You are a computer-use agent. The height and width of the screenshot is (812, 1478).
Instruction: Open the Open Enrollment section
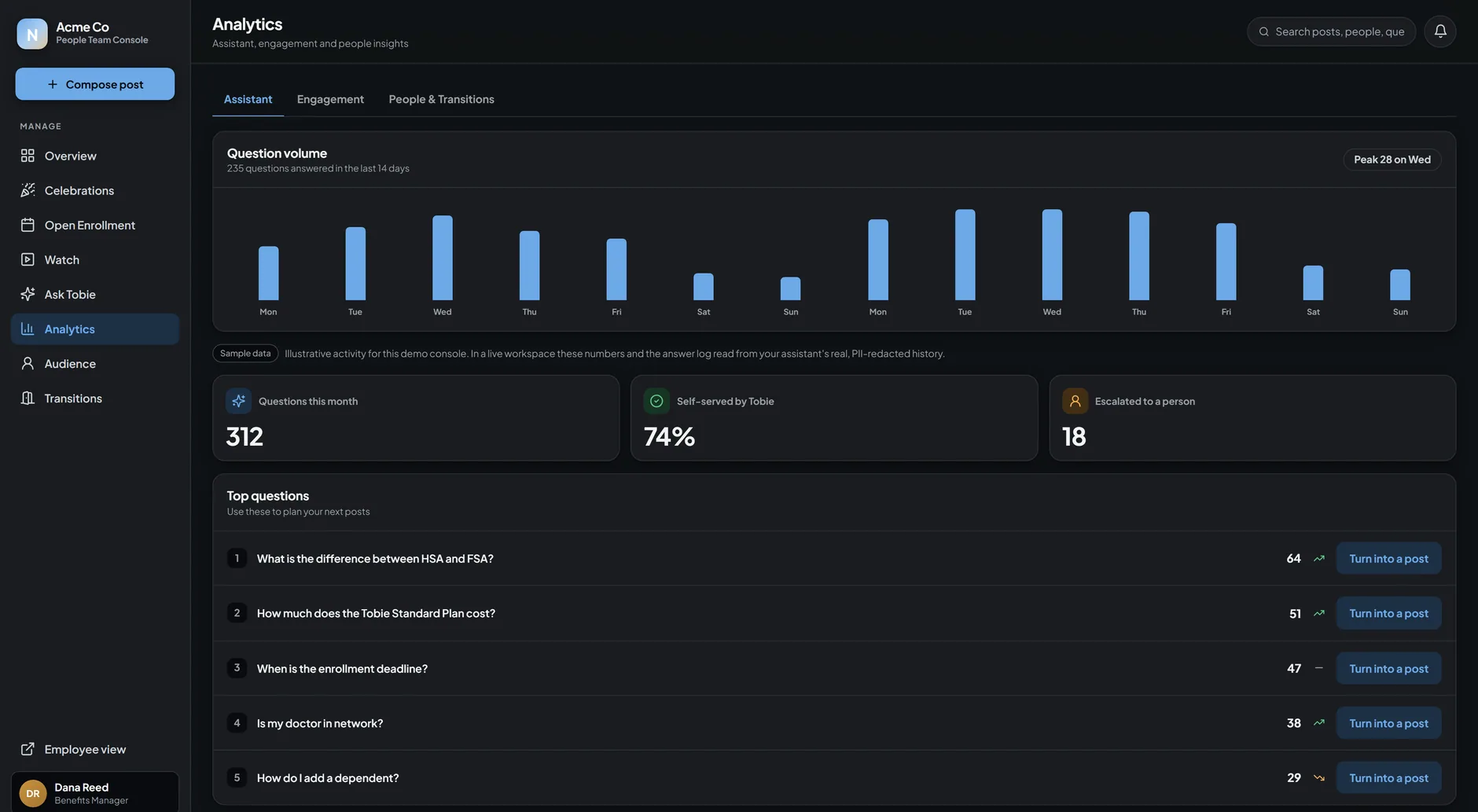click(x=95, y=225)
